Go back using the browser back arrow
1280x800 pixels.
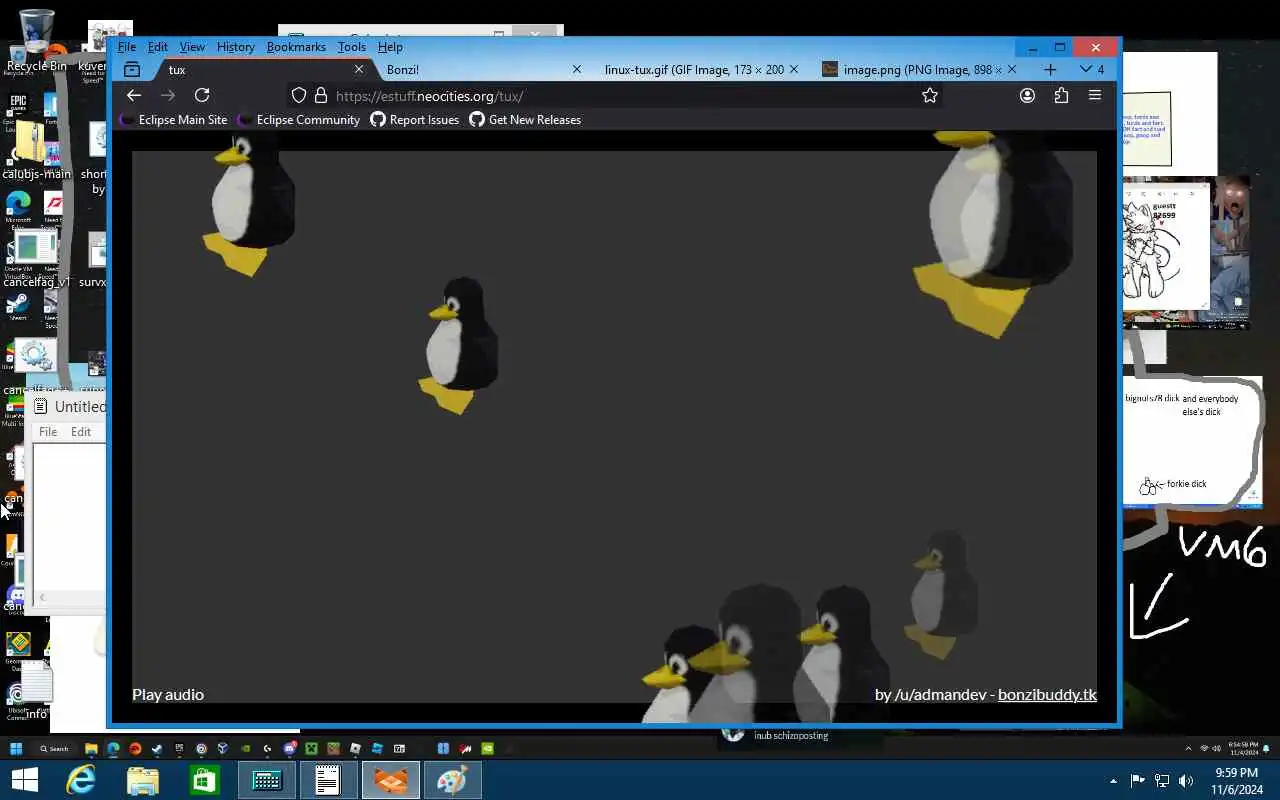click(134, 95)
